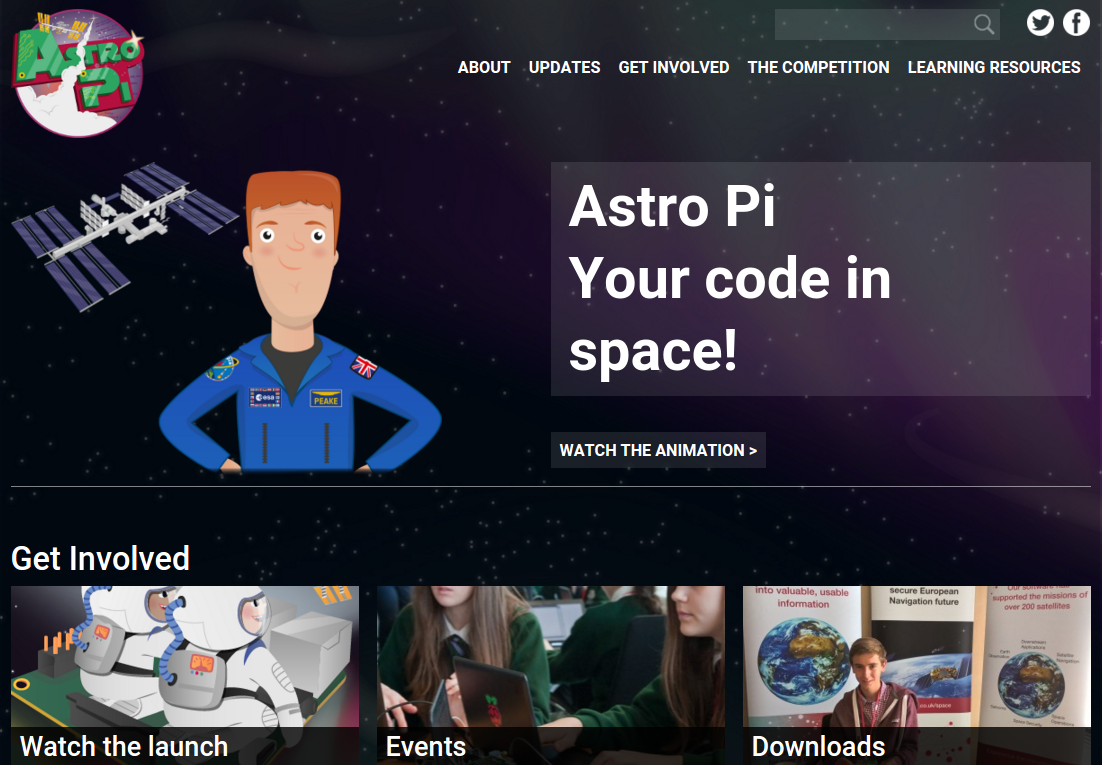Open Learning Resources menu item

tap(994, 68)
